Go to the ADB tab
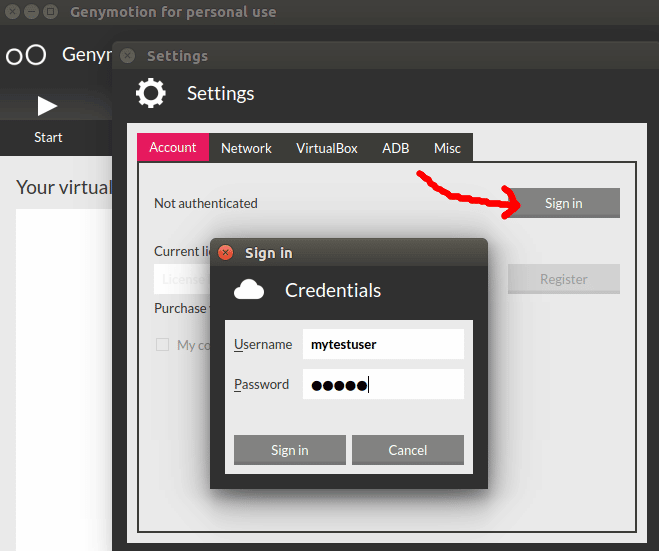Viewport: 659px width, 551px height. [x=395, y=148]
